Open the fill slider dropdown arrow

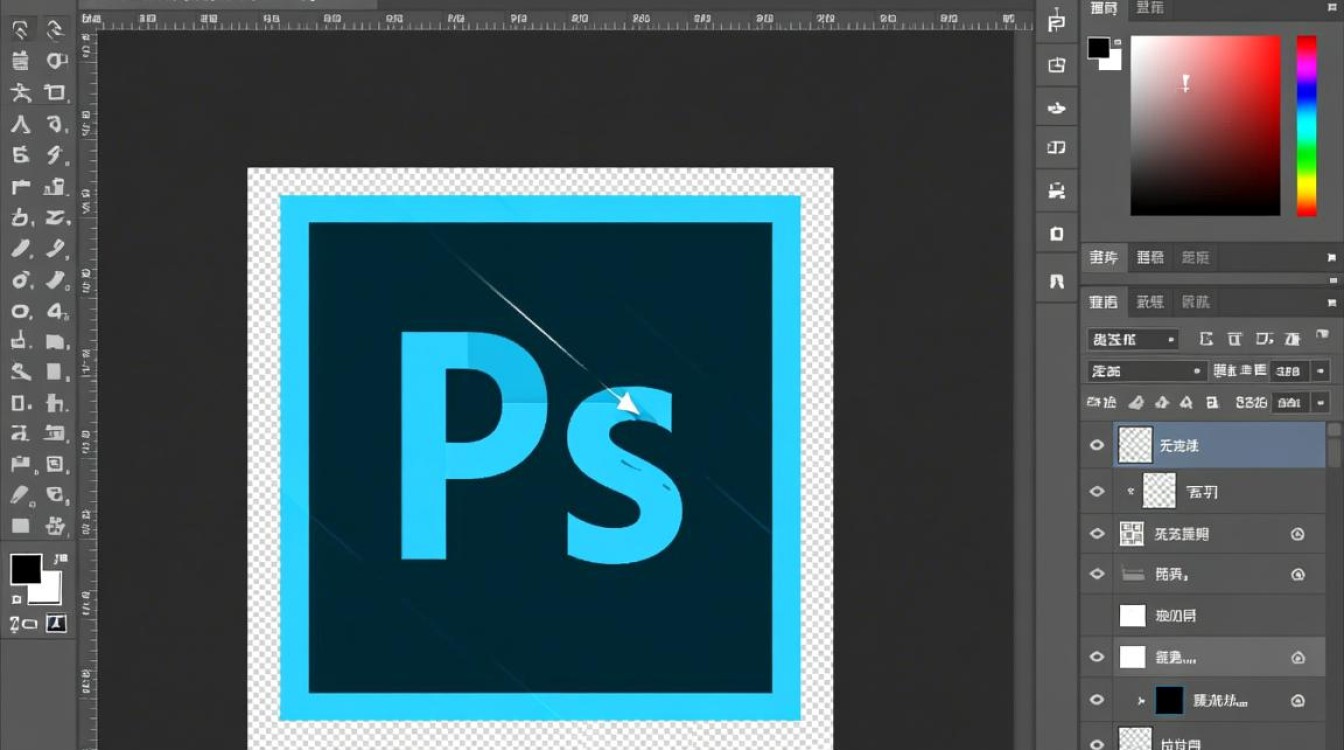tap(1321, 402)
